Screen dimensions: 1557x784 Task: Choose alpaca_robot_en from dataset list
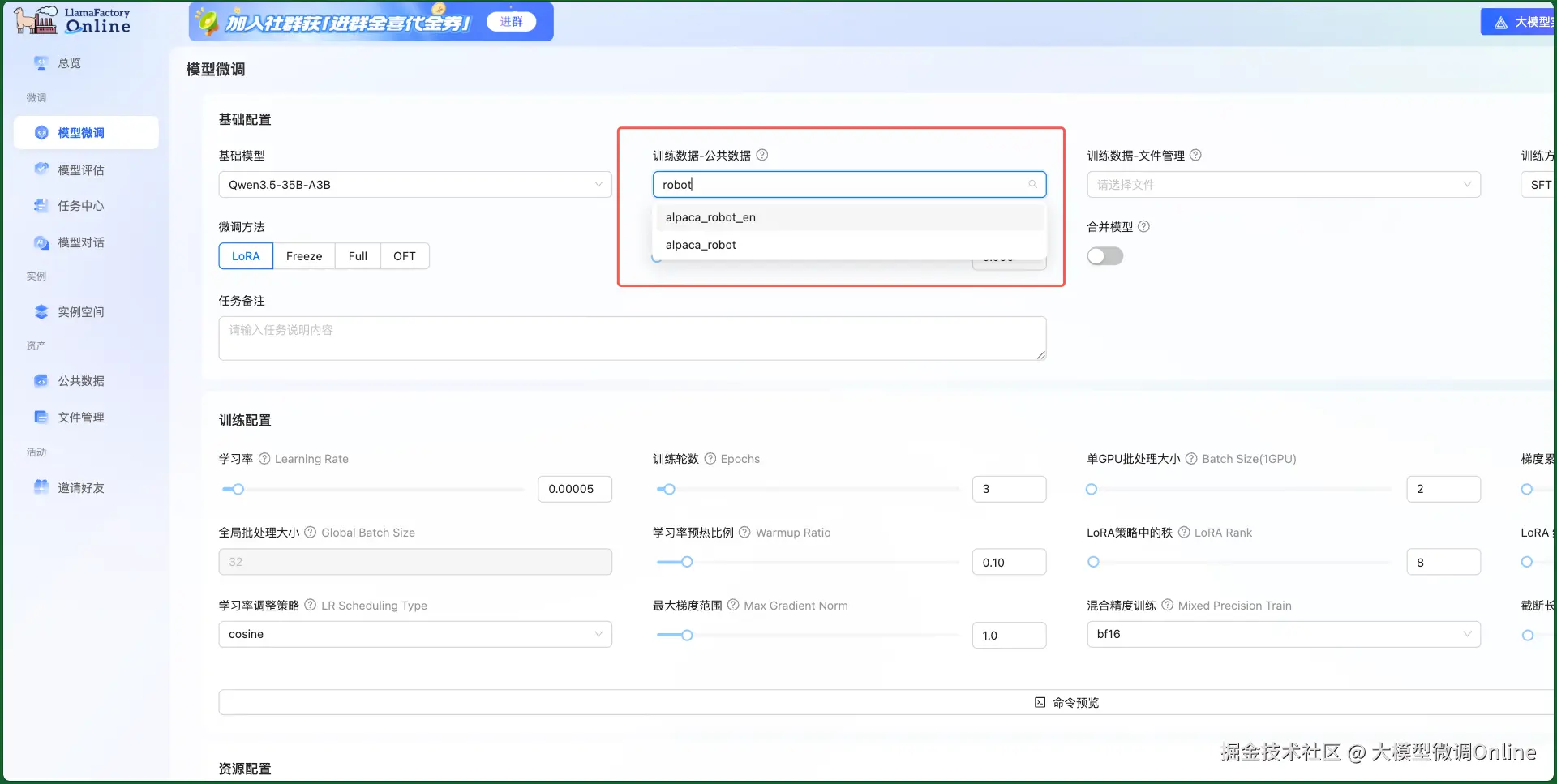coord(849,217)
